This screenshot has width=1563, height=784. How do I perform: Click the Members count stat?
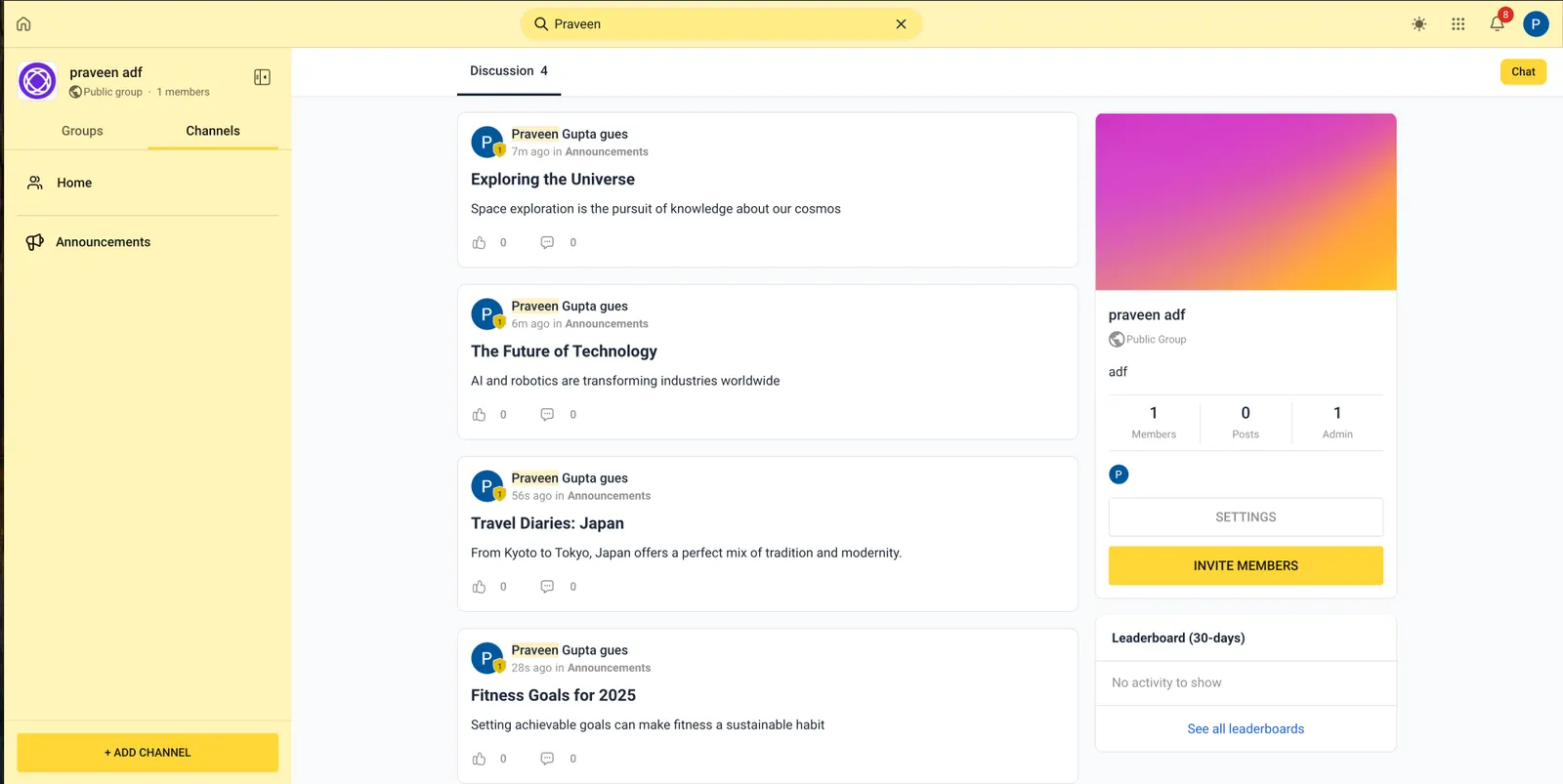pyautogui.click(x=1154, y=422)
